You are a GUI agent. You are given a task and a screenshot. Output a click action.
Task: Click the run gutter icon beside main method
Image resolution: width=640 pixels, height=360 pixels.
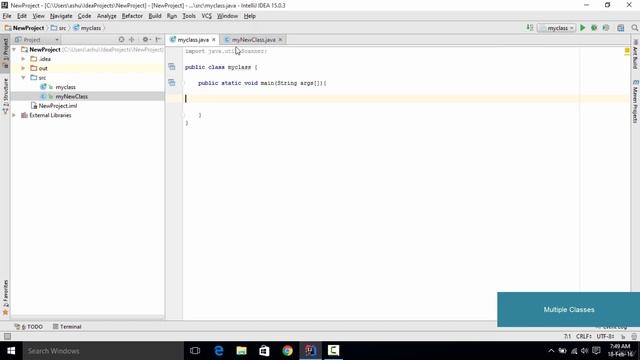click(172, 82)
